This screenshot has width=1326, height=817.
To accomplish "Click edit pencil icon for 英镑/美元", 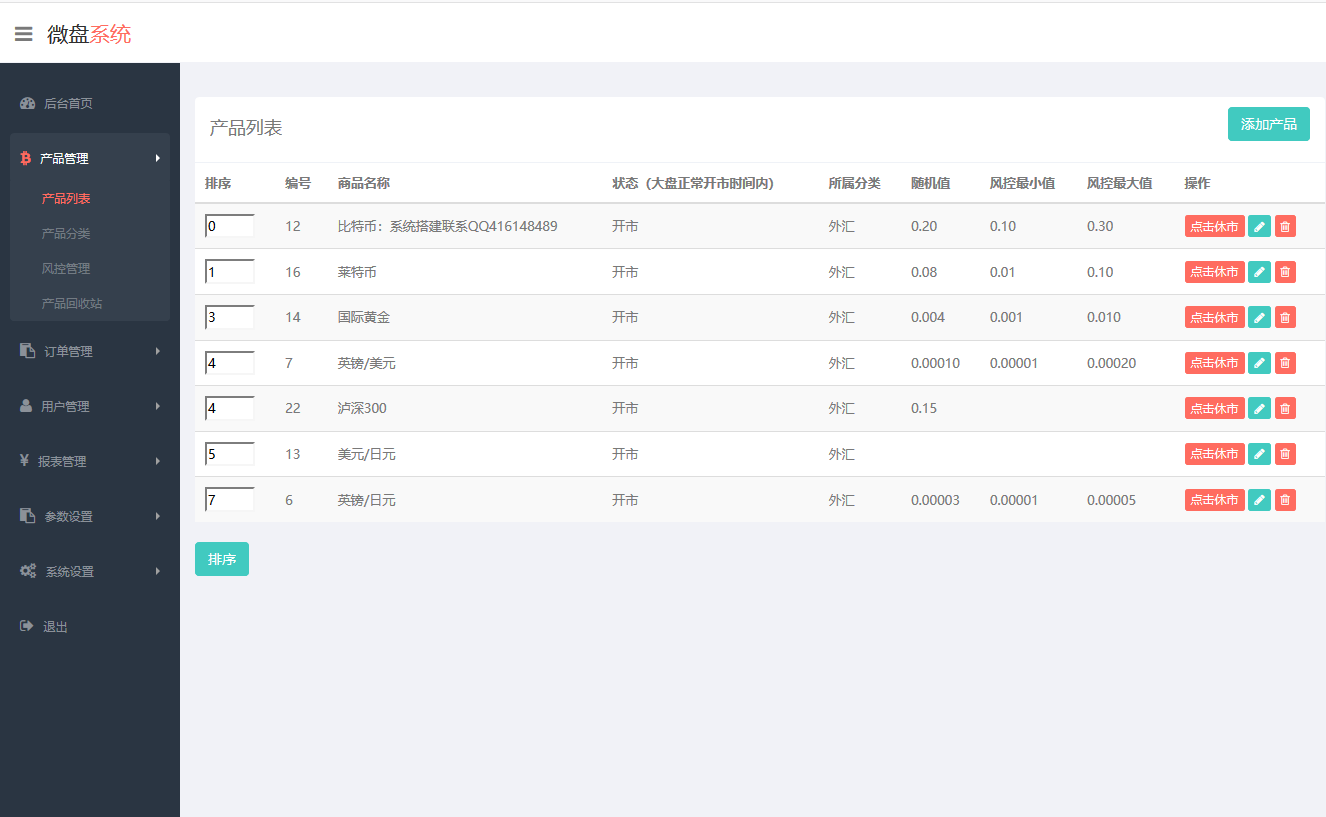I will (x=1259, y=363).
